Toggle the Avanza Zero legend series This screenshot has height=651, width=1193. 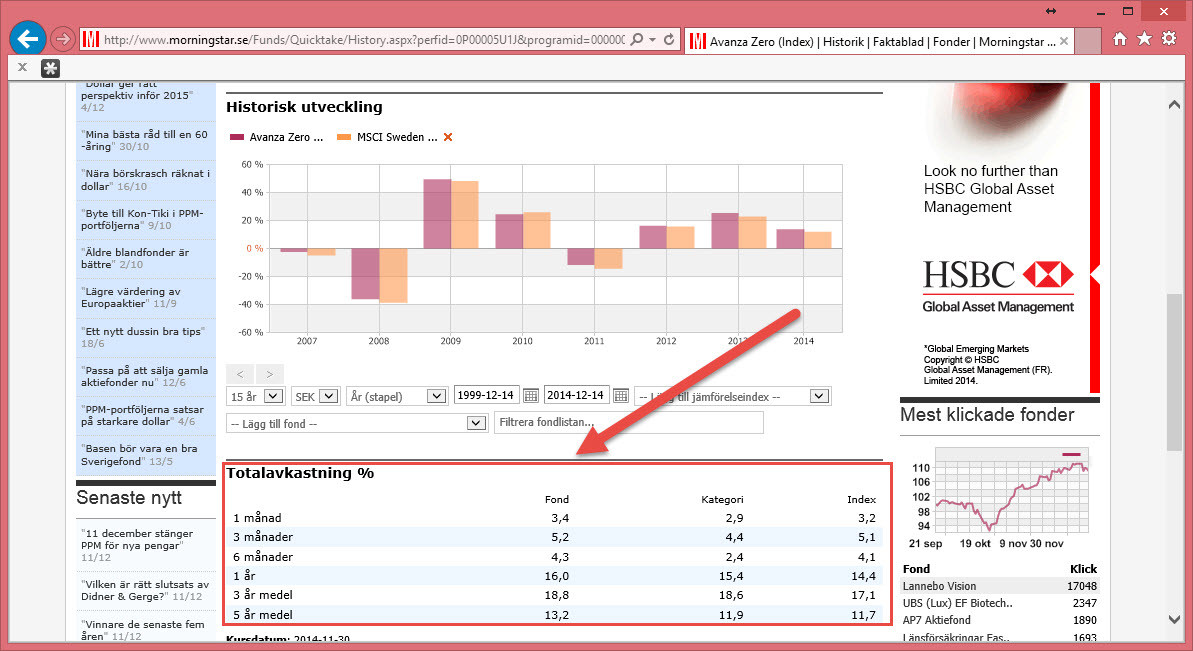pos(277,137)
